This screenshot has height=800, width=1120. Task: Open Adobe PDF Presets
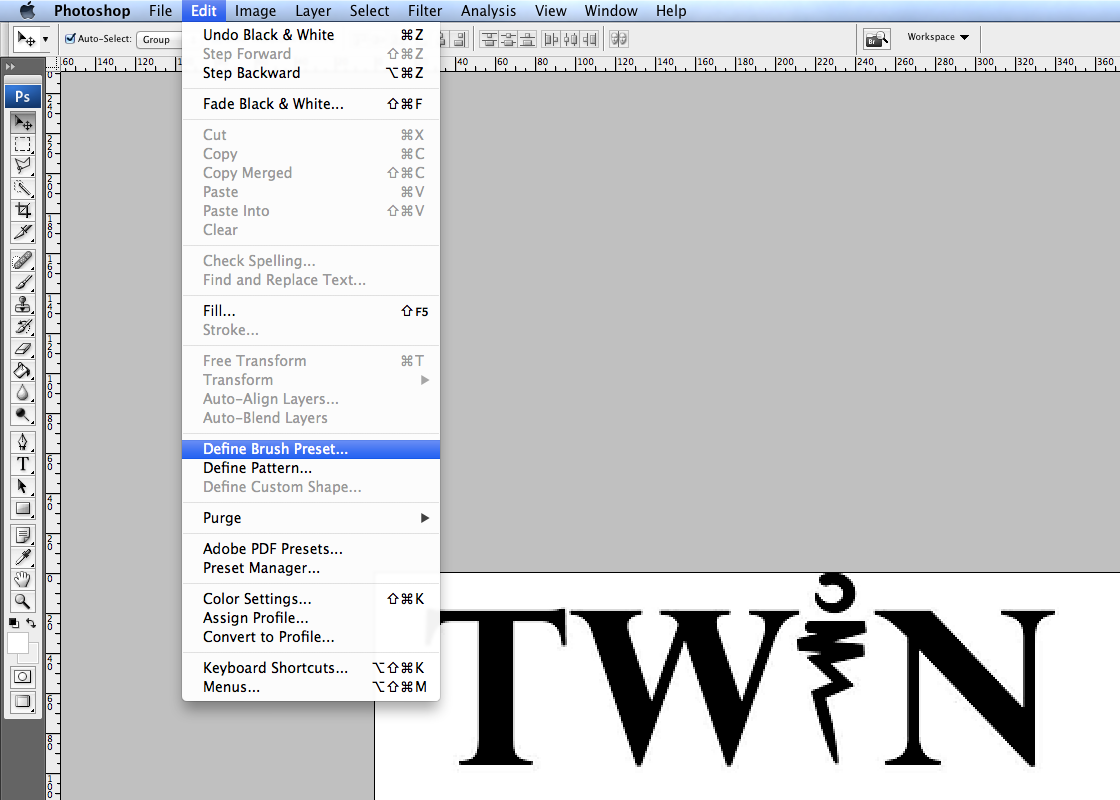311,549
